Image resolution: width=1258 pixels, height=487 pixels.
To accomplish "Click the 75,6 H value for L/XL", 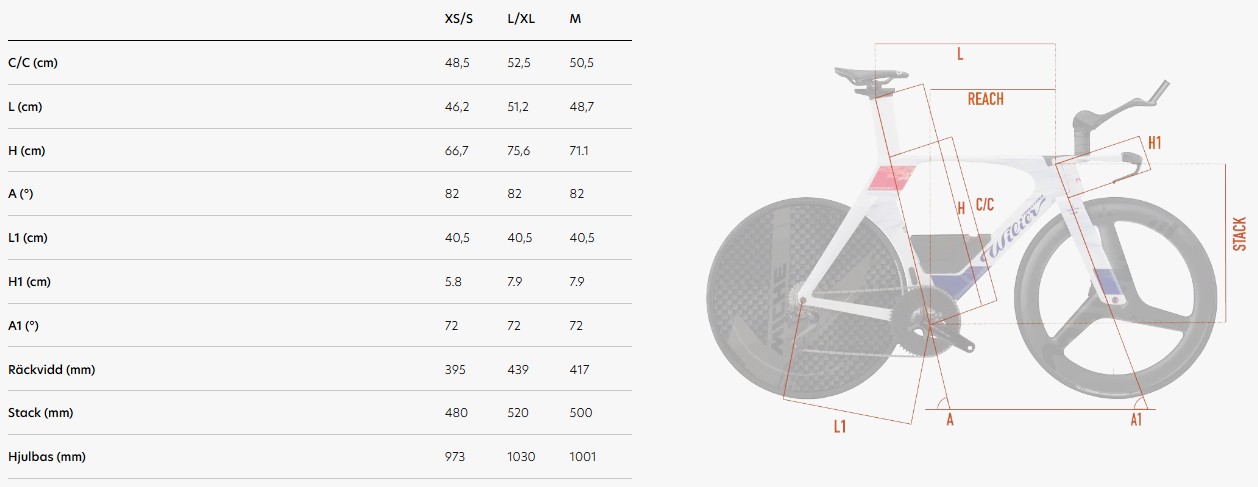I will 520,151.
